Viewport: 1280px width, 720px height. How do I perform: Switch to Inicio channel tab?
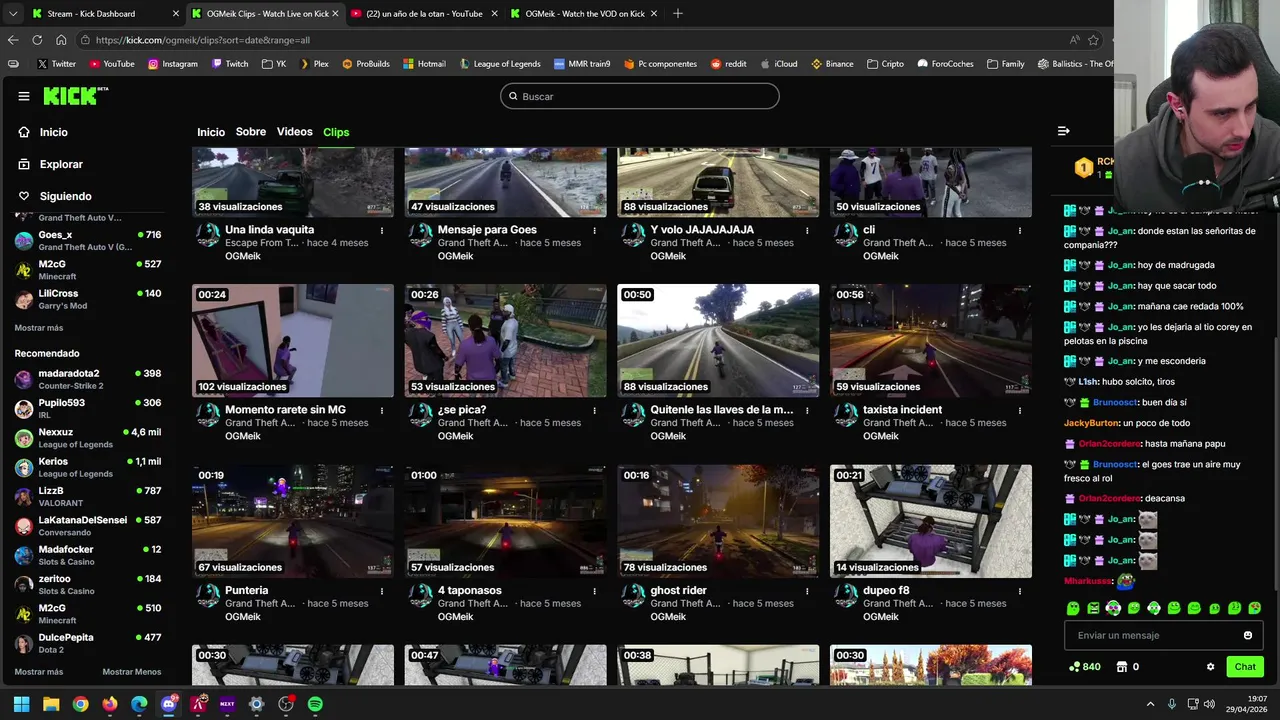click(x=211, y=132)
